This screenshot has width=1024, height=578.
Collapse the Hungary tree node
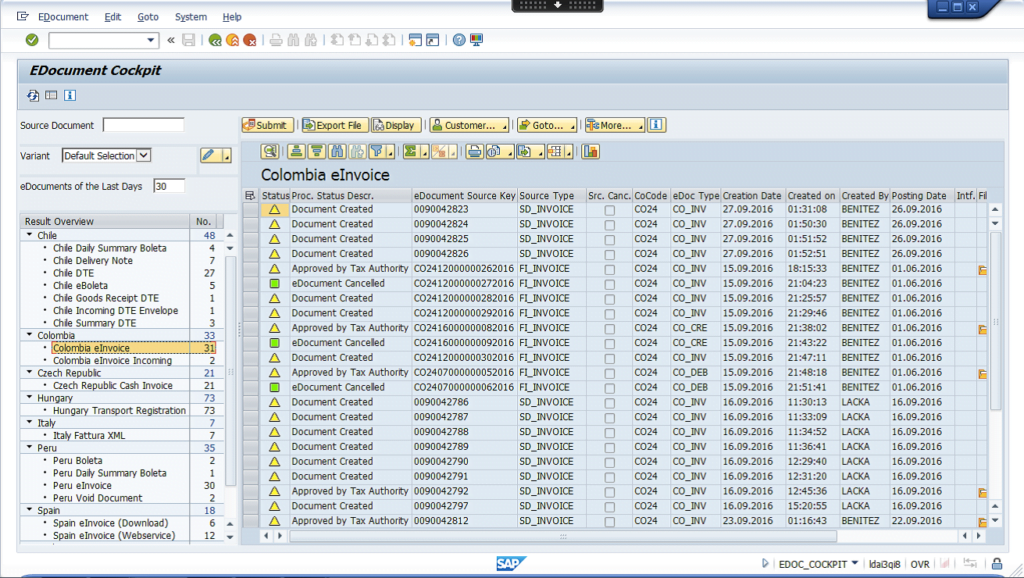[x=29, y=397]
